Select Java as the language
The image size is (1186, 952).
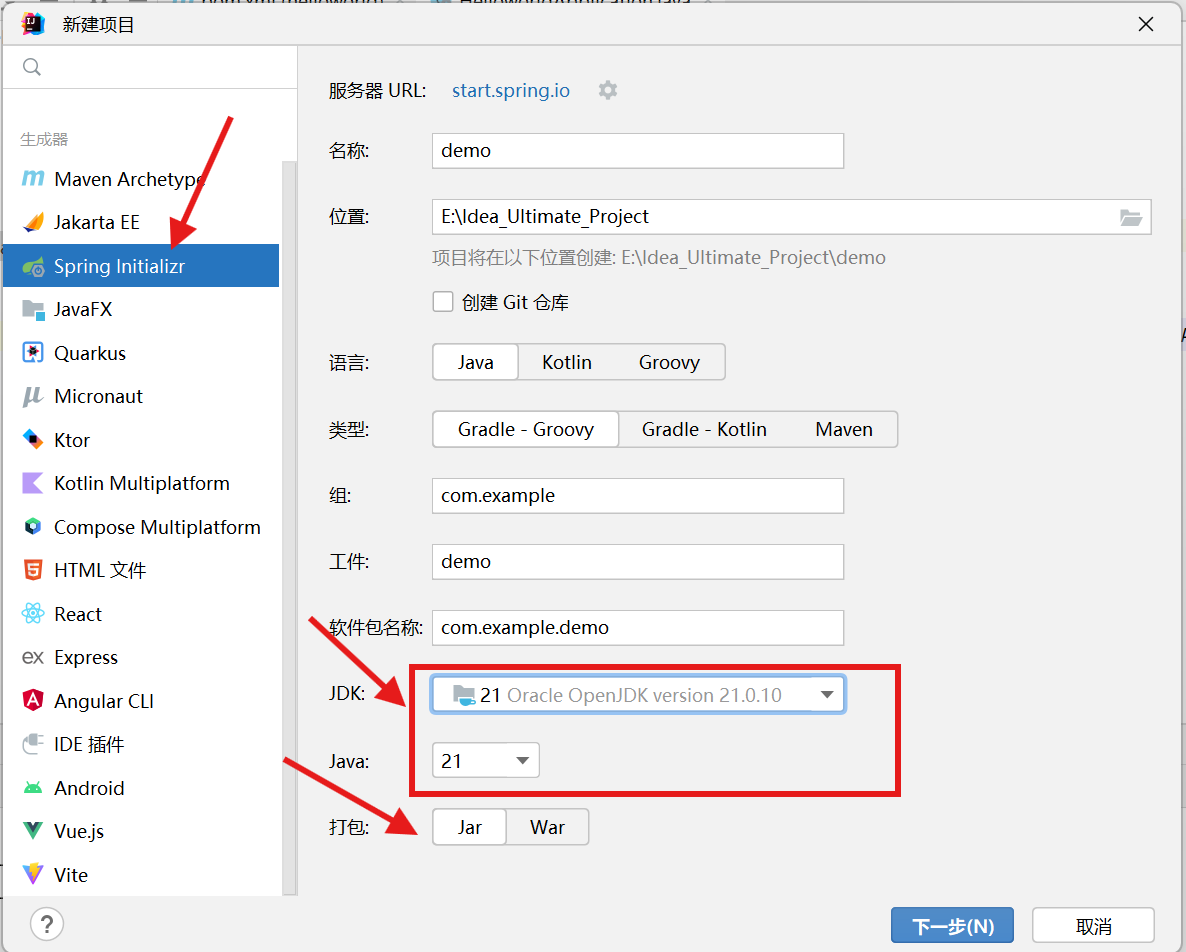(475, 362)
